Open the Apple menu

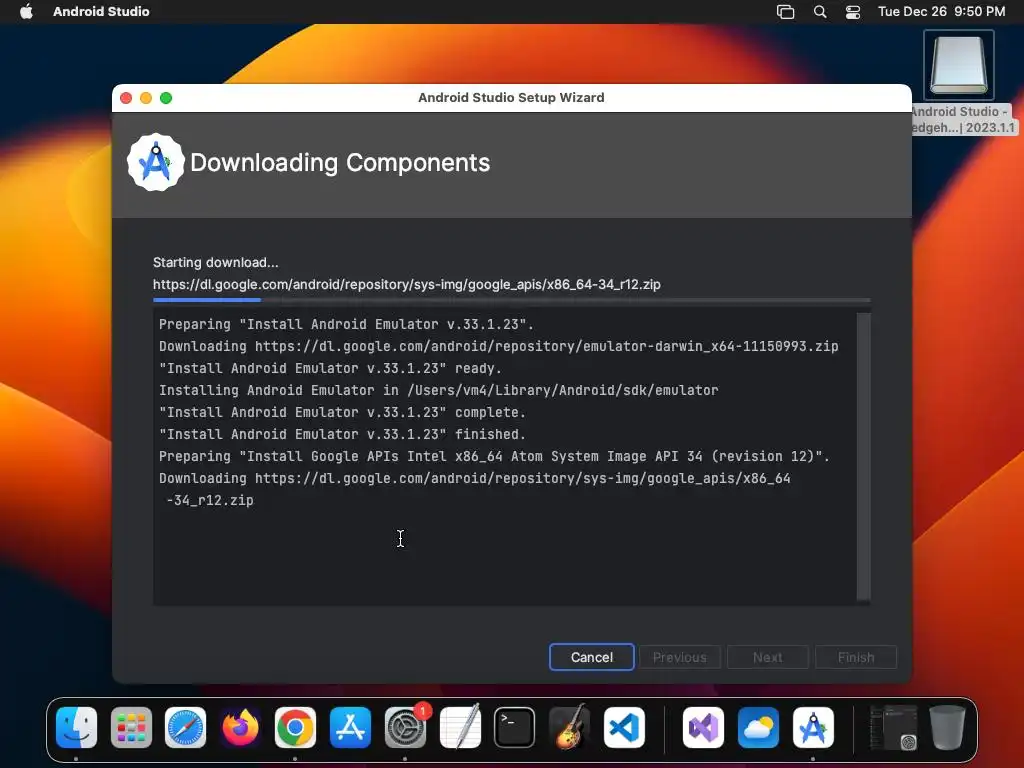tap(26, 12)
